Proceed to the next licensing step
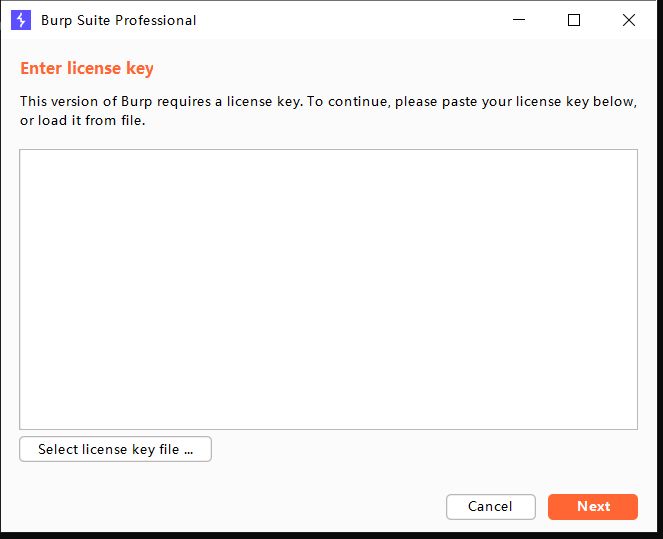This screenshot has width=663, height=539. (x=593, y=507)
